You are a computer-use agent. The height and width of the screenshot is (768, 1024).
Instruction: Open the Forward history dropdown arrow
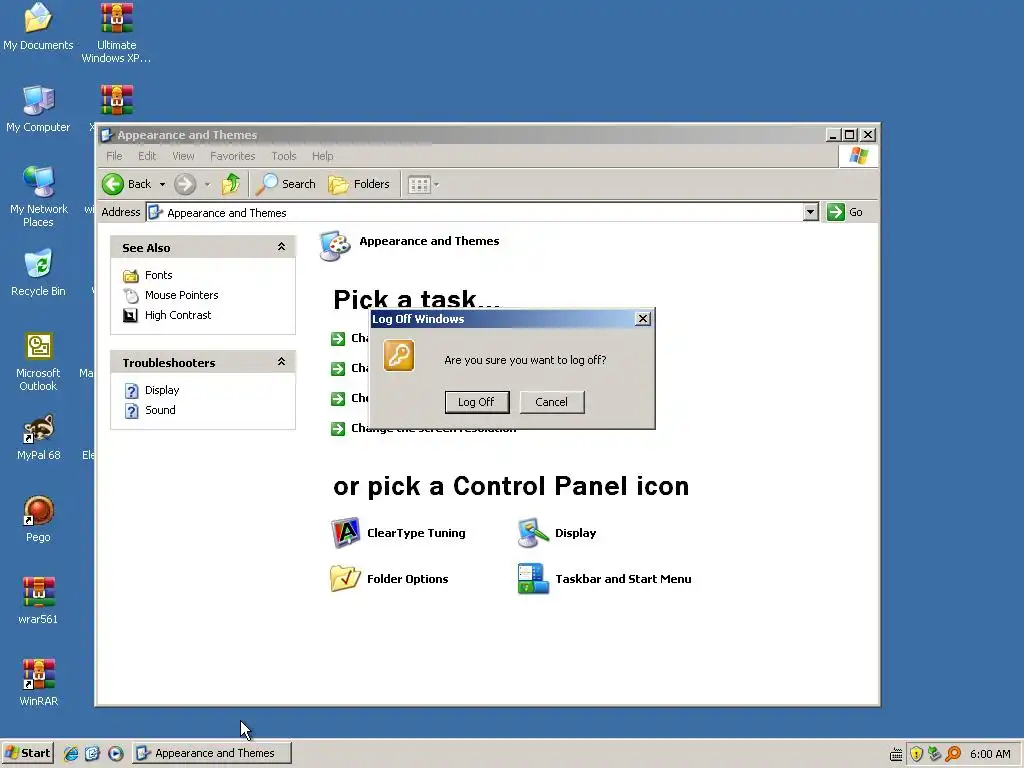(208, 185)
